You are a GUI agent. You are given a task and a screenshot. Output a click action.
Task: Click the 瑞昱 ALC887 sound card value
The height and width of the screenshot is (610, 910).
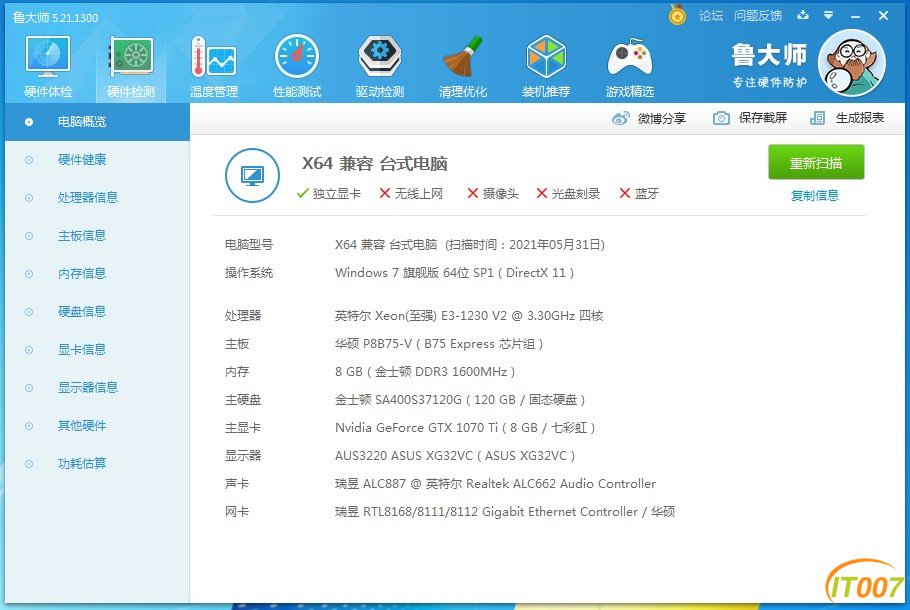point(495,484)
